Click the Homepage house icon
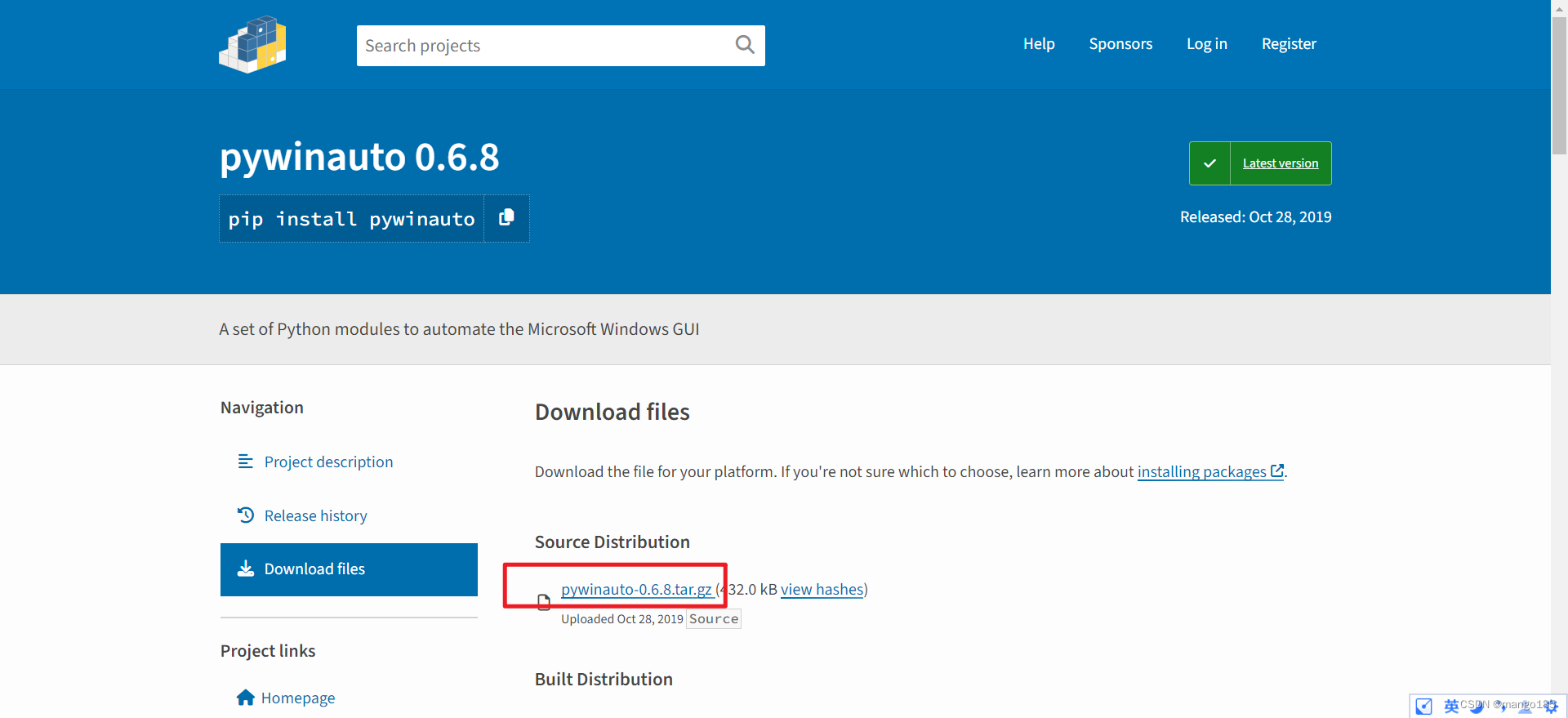The width and height of the screenshot is (1568, 718). 245,698
